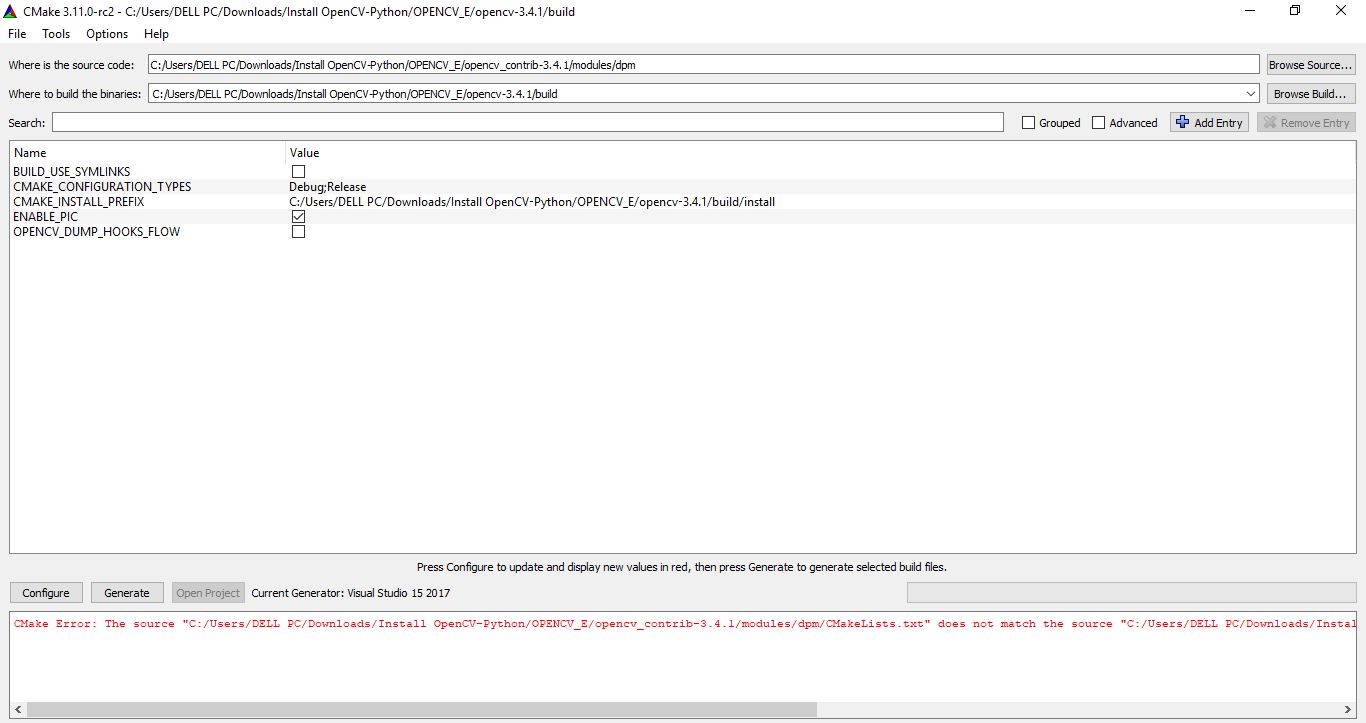1366x723 pixels.
Task: Open the Options menu
Action: pyautogui.click(x=107, y=34)
